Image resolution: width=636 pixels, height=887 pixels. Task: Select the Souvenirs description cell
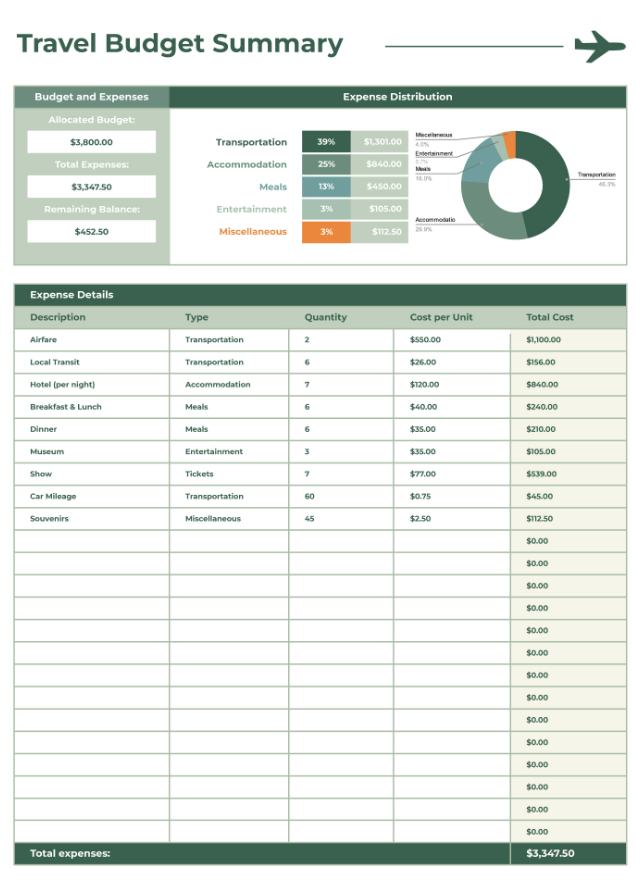92,519
